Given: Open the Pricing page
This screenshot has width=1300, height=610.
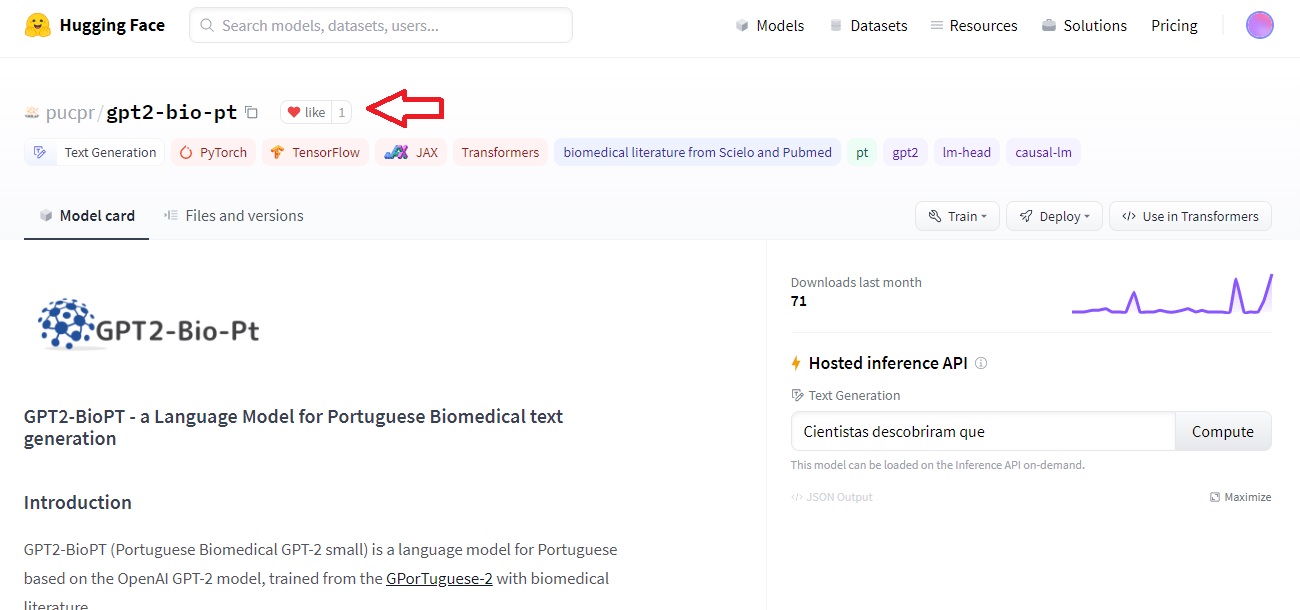Looking at the screenshot, I should 1174,26.
